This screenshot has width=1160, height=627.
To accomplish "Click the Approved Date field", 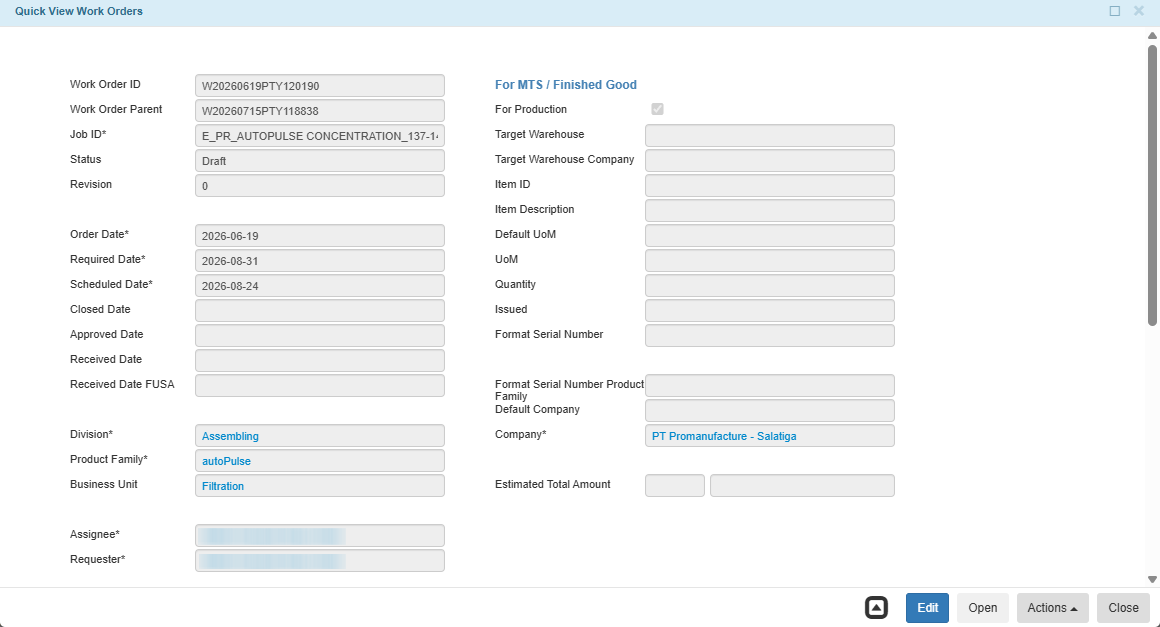I will pyautogui.click(x=320, y=336).
